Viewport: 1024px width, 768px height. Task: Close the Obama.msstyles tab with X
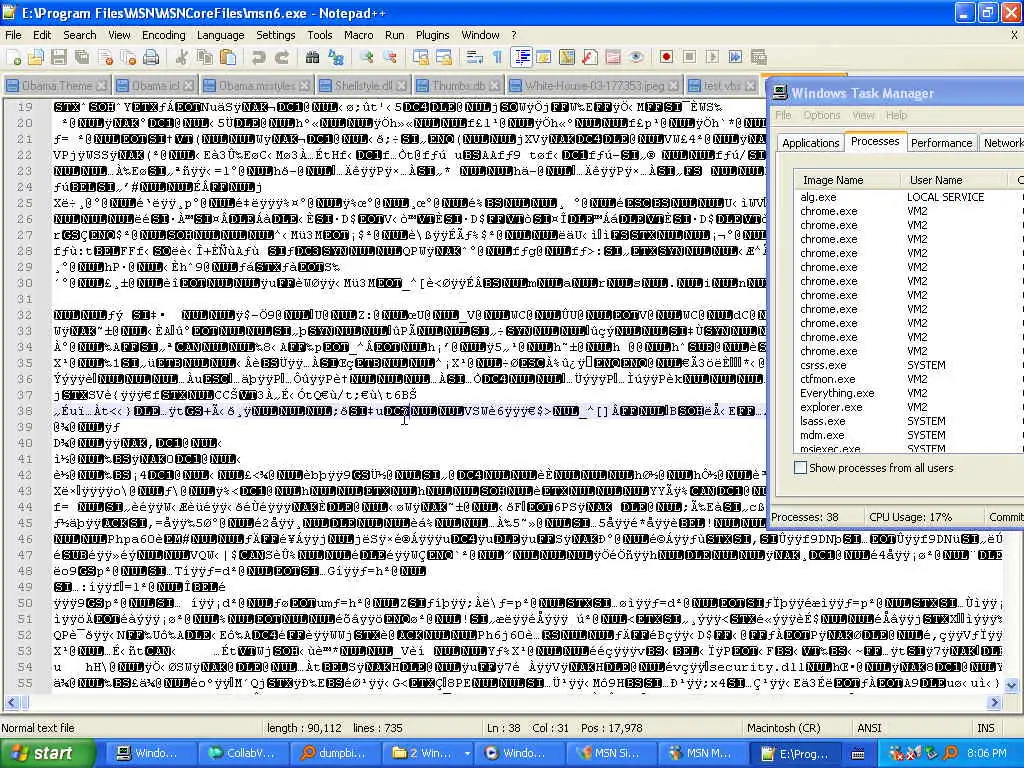(x=305, y=86)
